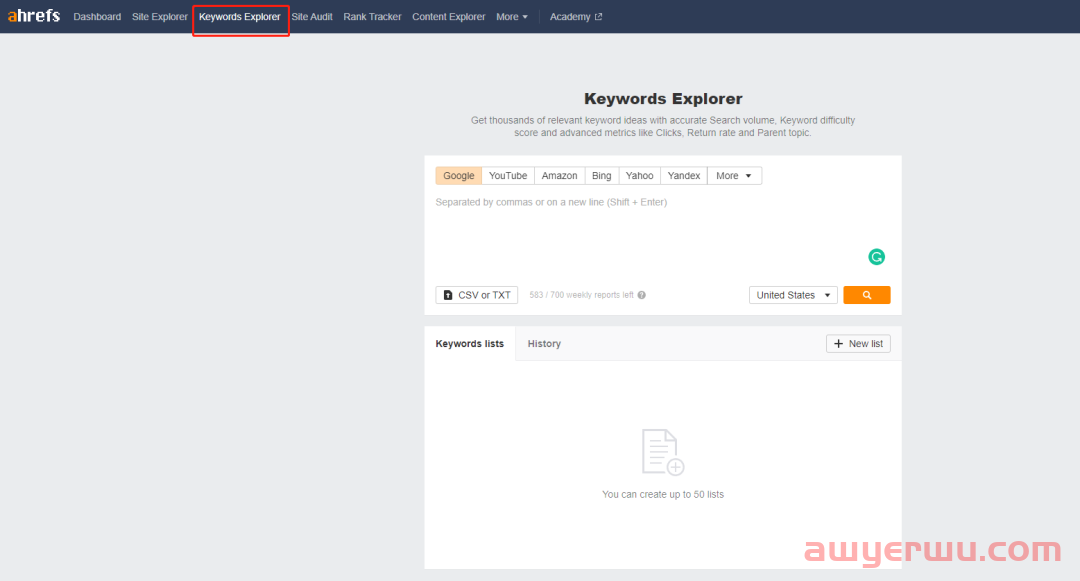Switch to the History tab
This screenshot has width=1080, height=581.
(x=544, y=344)
